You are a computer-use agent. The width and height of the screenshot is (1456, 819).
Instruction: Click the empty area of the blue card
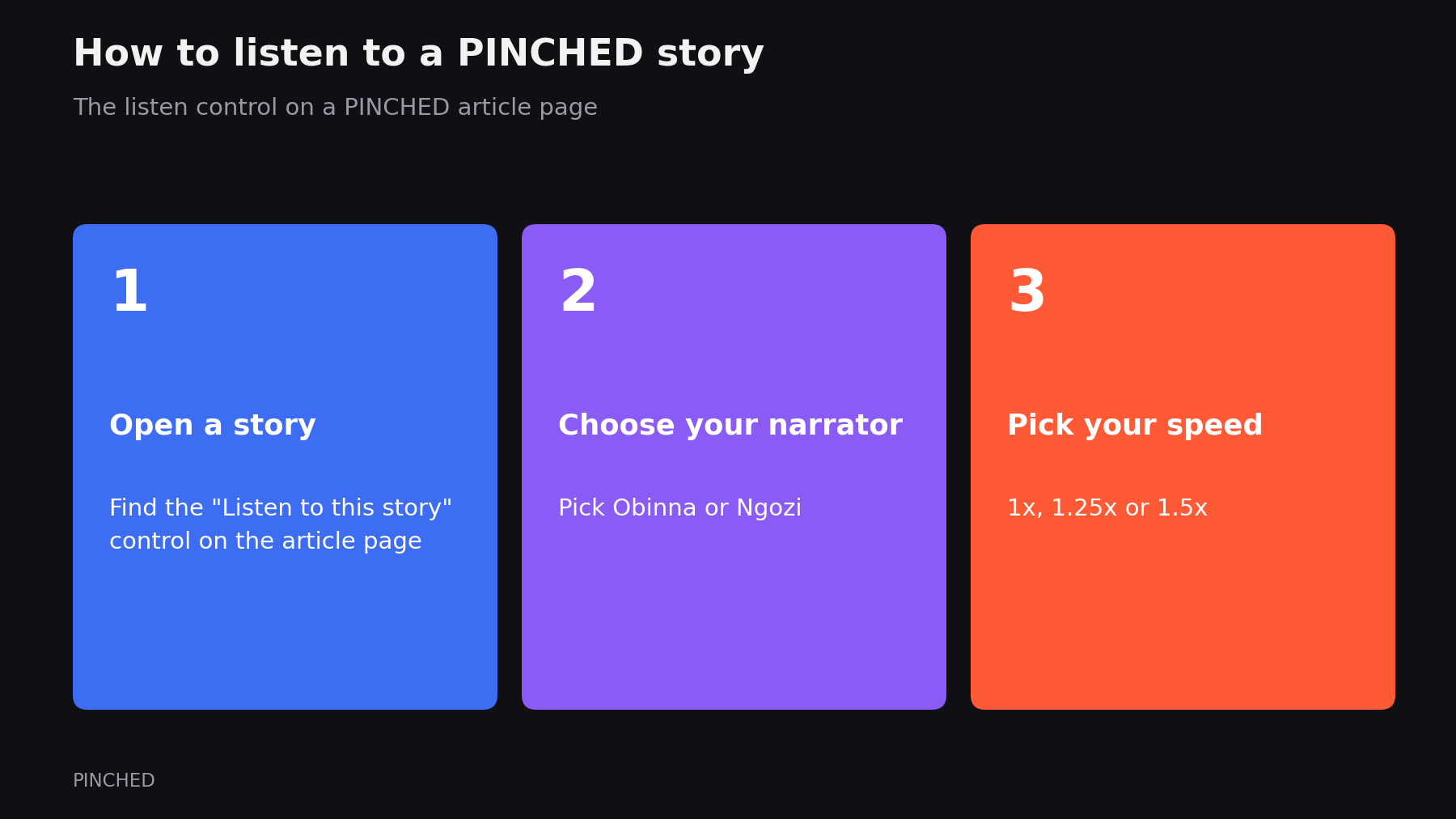pos(285,631)
